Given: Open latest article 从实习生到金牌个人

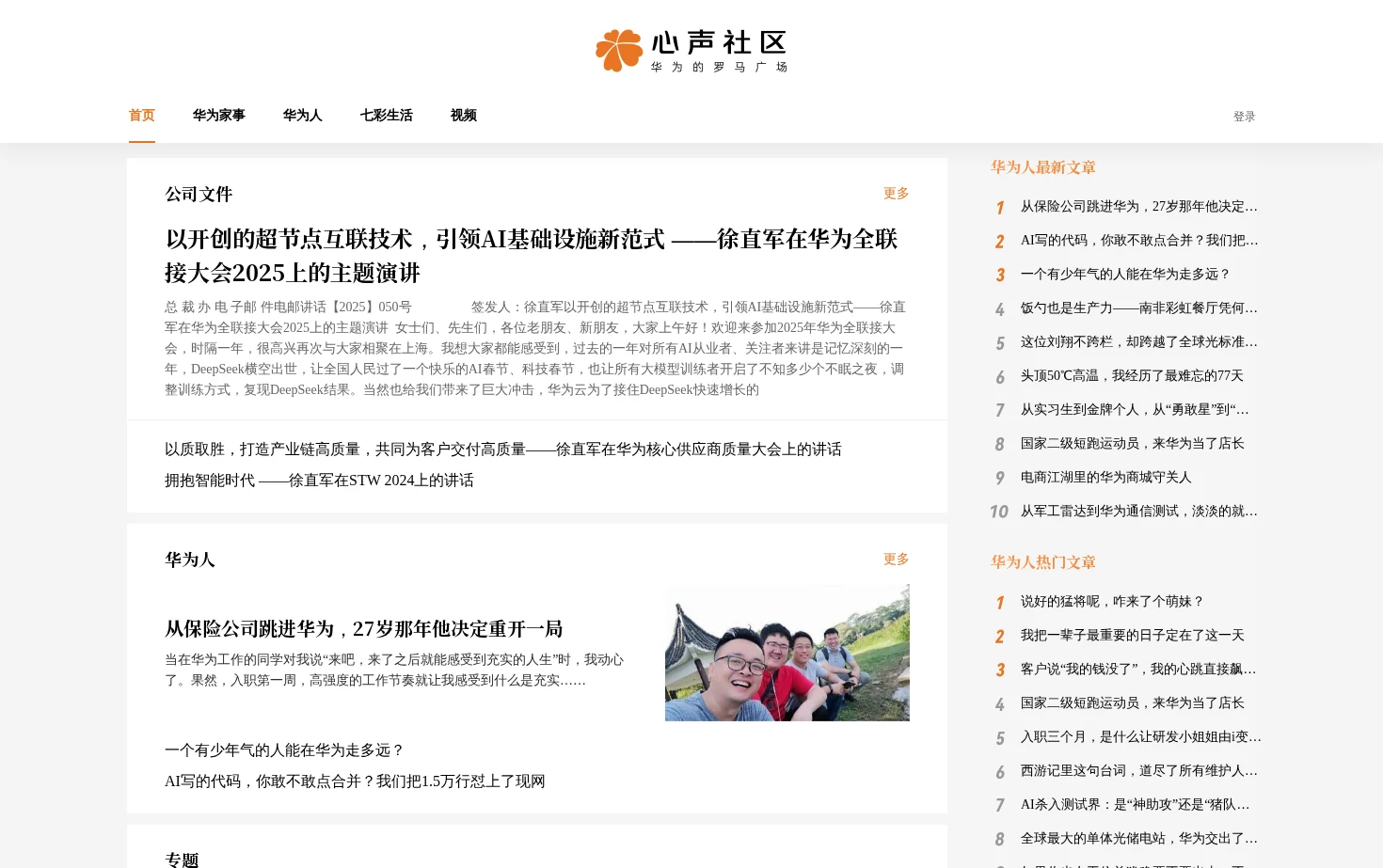Looking at the screenshot, I should click(x=1136, y=410).
